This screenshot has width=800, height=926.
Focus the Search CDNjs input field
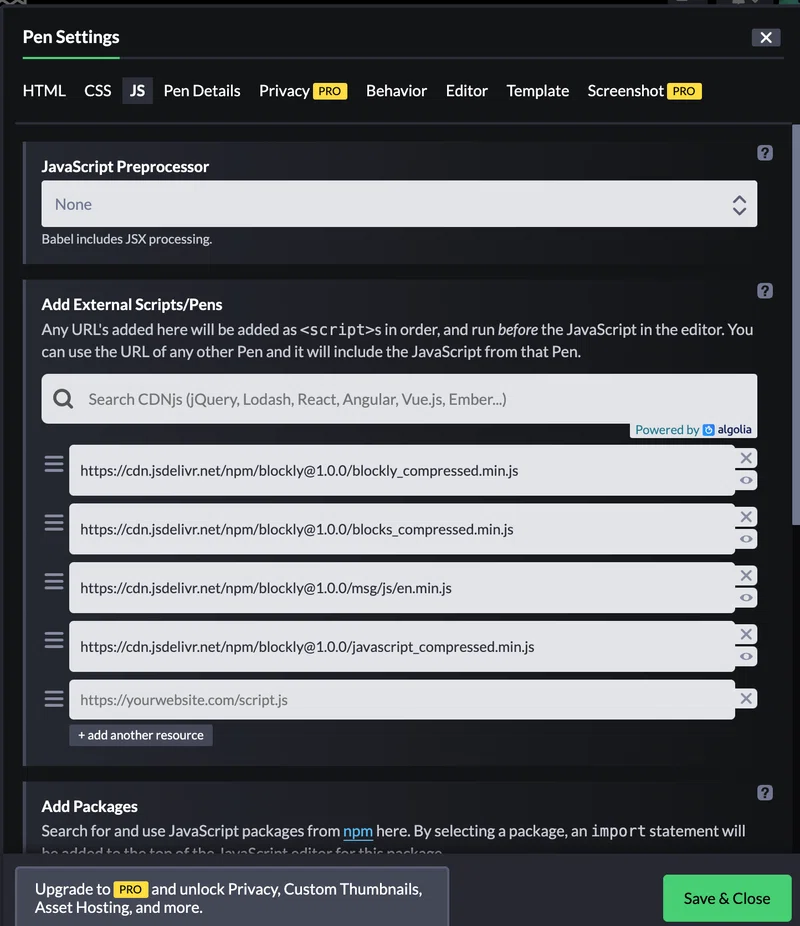click(x=399, y=399)
